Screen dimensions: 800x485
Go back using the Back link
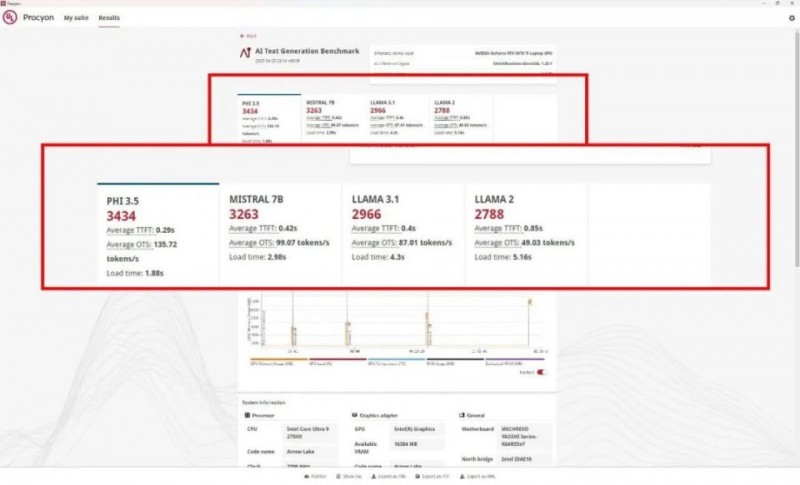[x=249, y=35]
